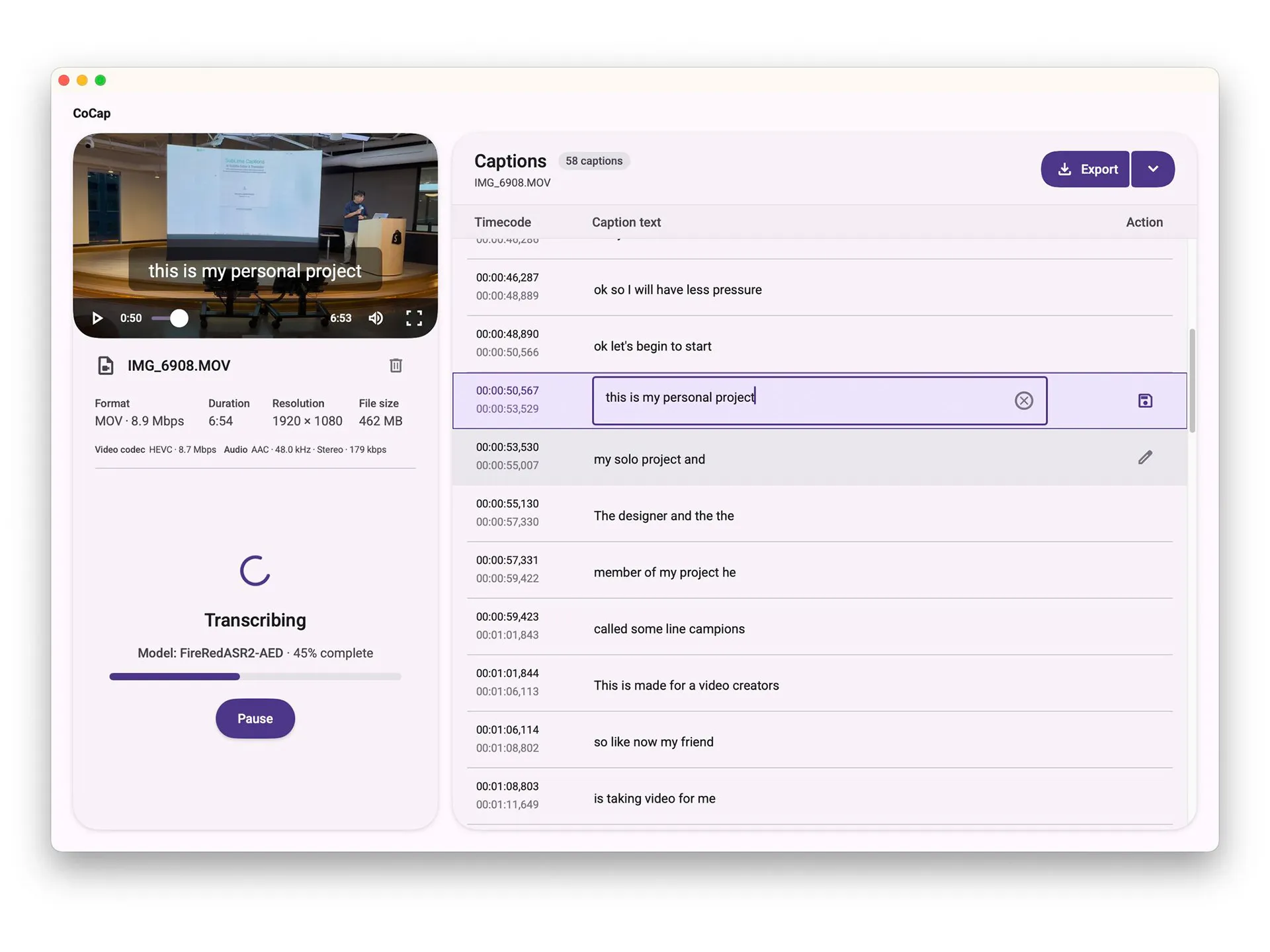Viewport: 1270px width, 952px height.
Task: Click the 6:53 remaining time label
Action: pyautogui.click(x=341, y=318)
